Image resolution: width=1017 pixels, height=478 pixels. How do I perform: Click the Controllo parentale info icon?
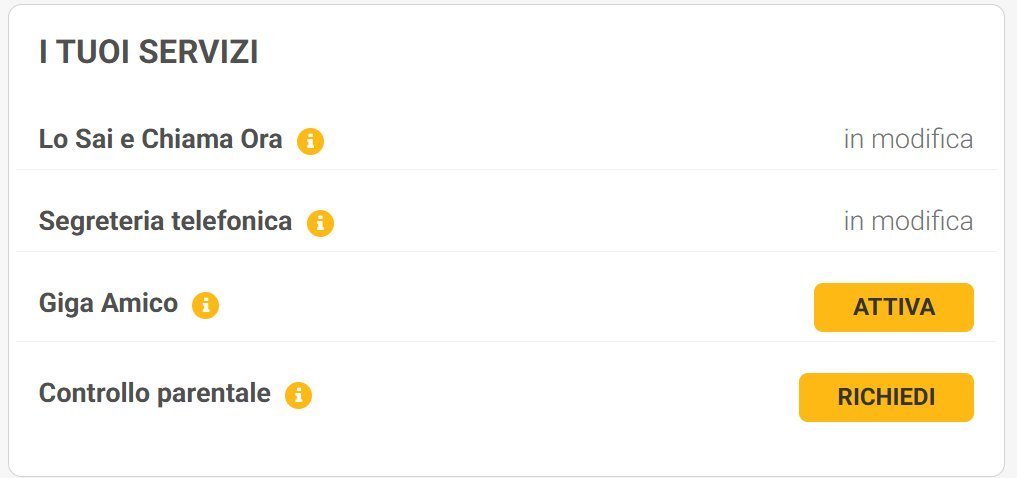[x=298, y=396]
